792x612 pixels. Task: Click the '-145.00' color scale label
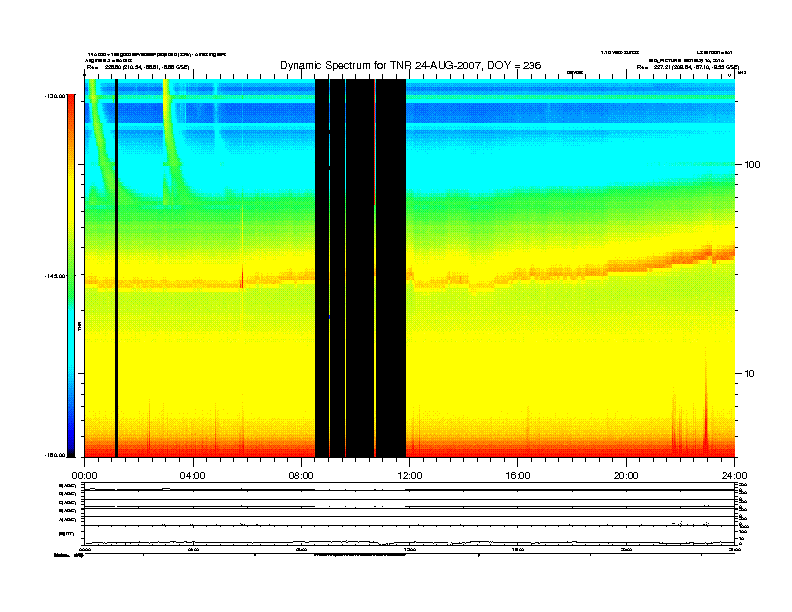(55, 276)
